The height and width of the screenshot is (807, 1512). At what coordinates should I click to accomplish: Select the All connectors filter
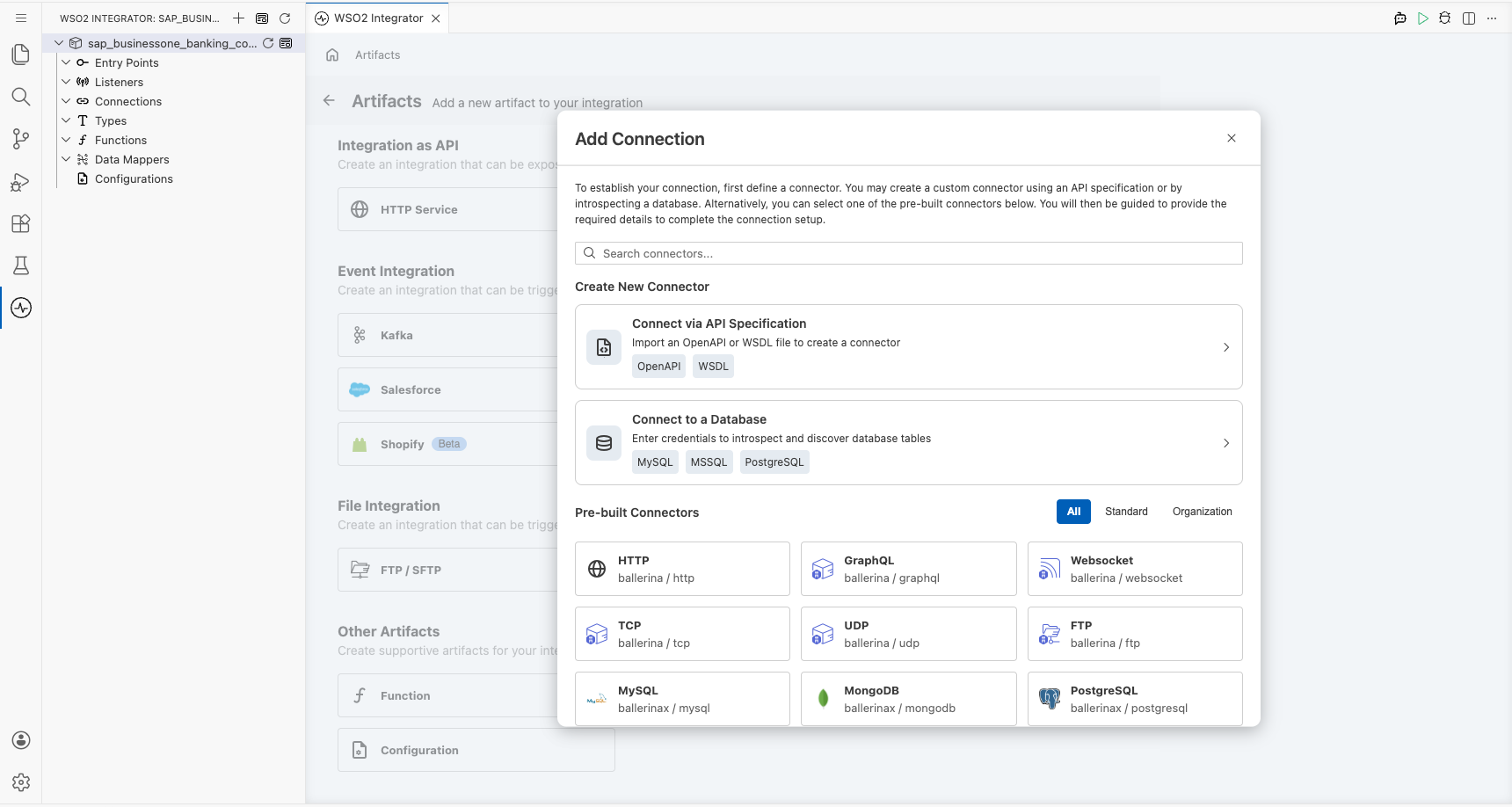click(x=1073, y=512)
